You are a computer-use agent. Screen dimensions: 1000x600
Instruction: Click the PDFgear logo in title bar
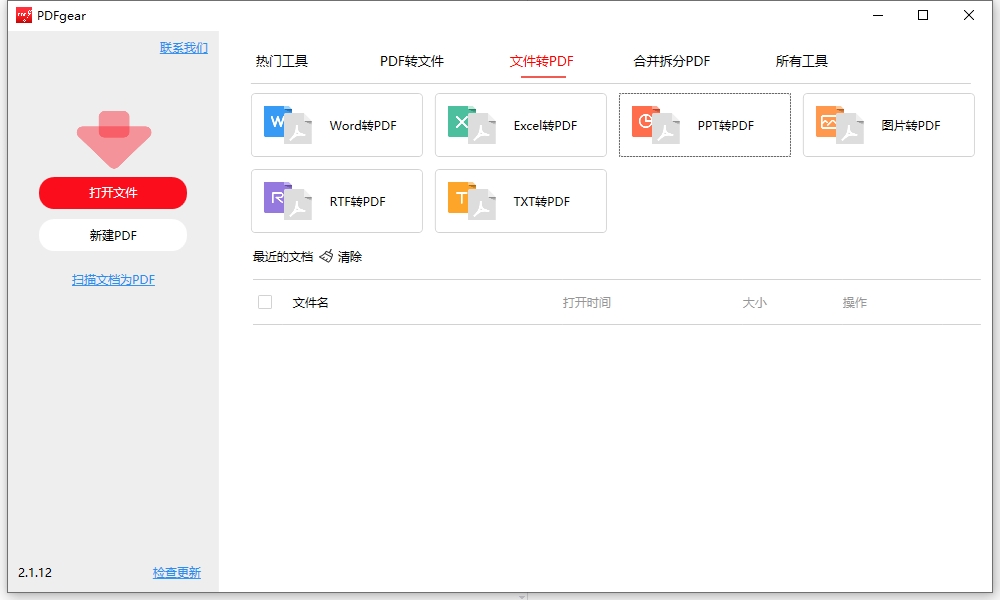click(x=24, y=15)
